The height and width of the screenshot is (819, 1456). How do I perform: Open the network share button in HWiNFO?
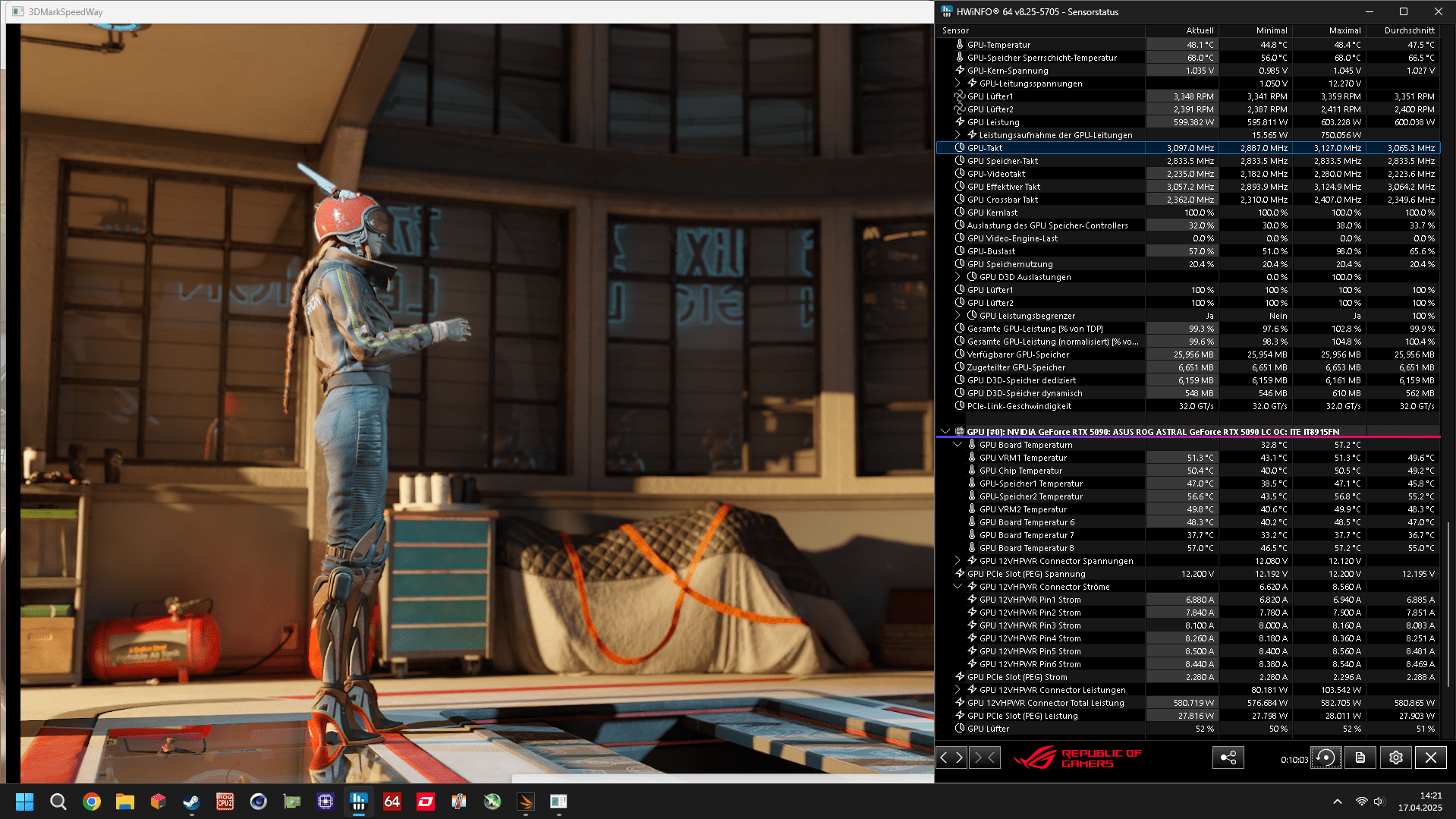1228,758
